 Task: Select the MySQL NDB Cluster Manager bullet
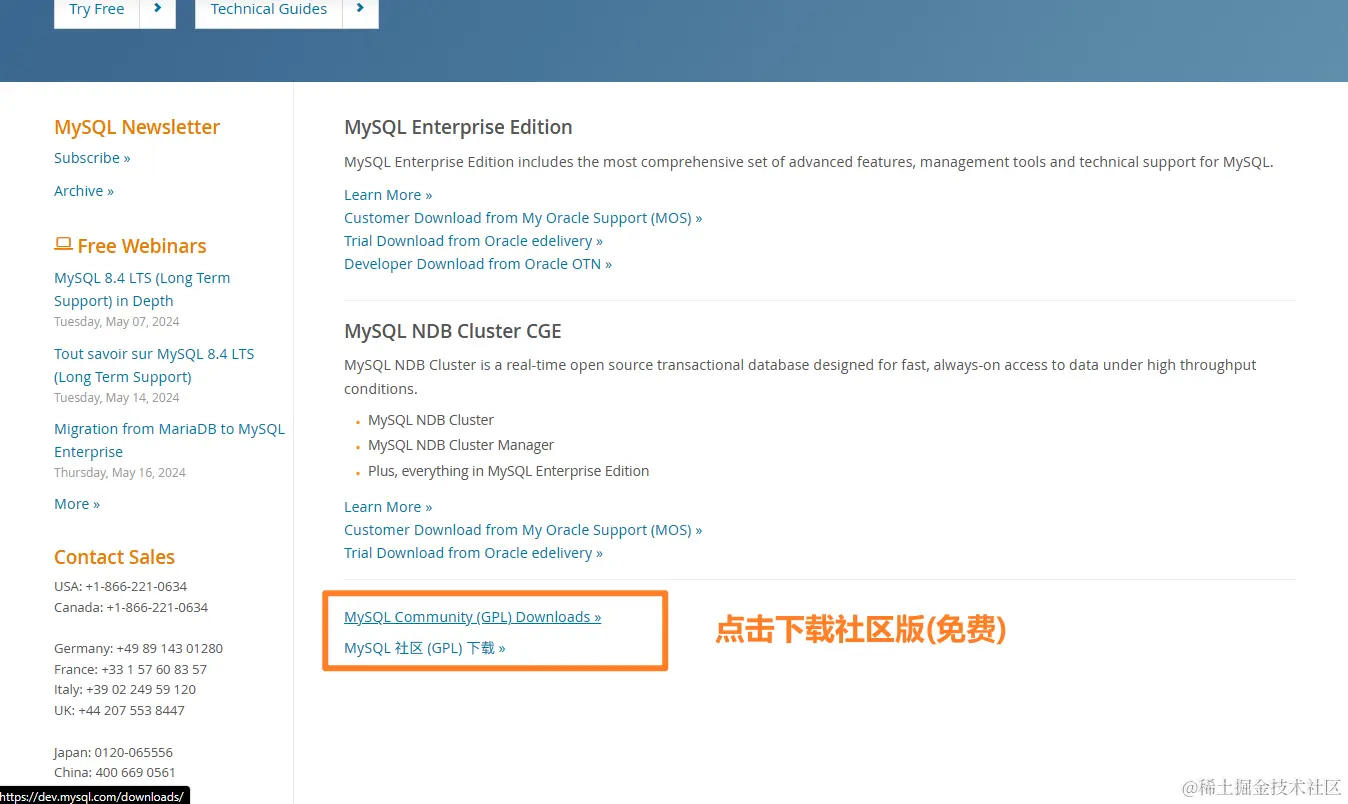pos(461,445)
